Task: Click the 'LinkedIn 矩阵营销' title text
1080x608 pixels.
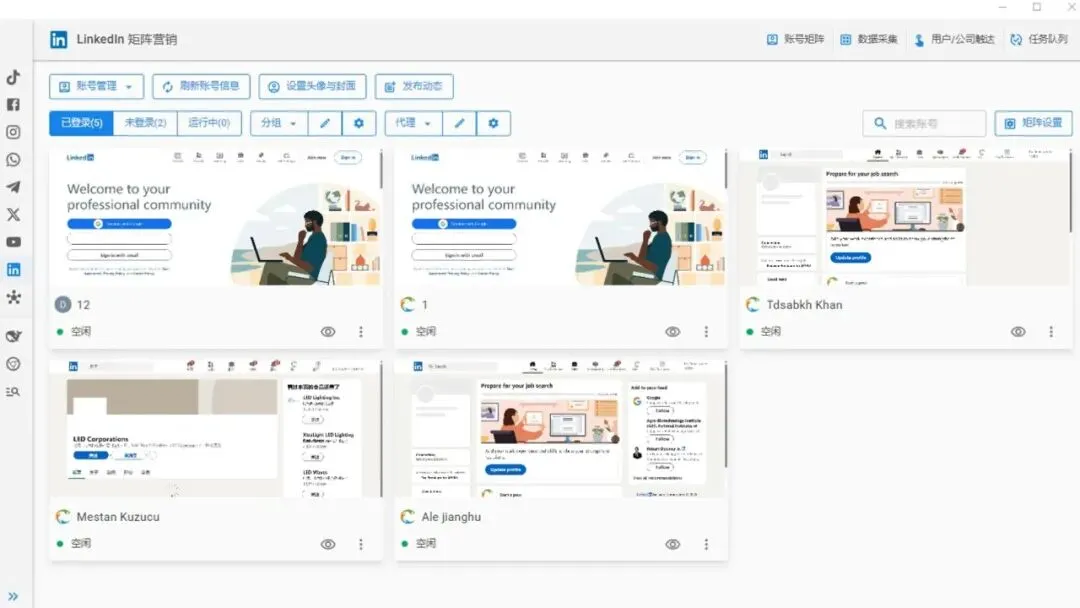Action: point(127,39)
